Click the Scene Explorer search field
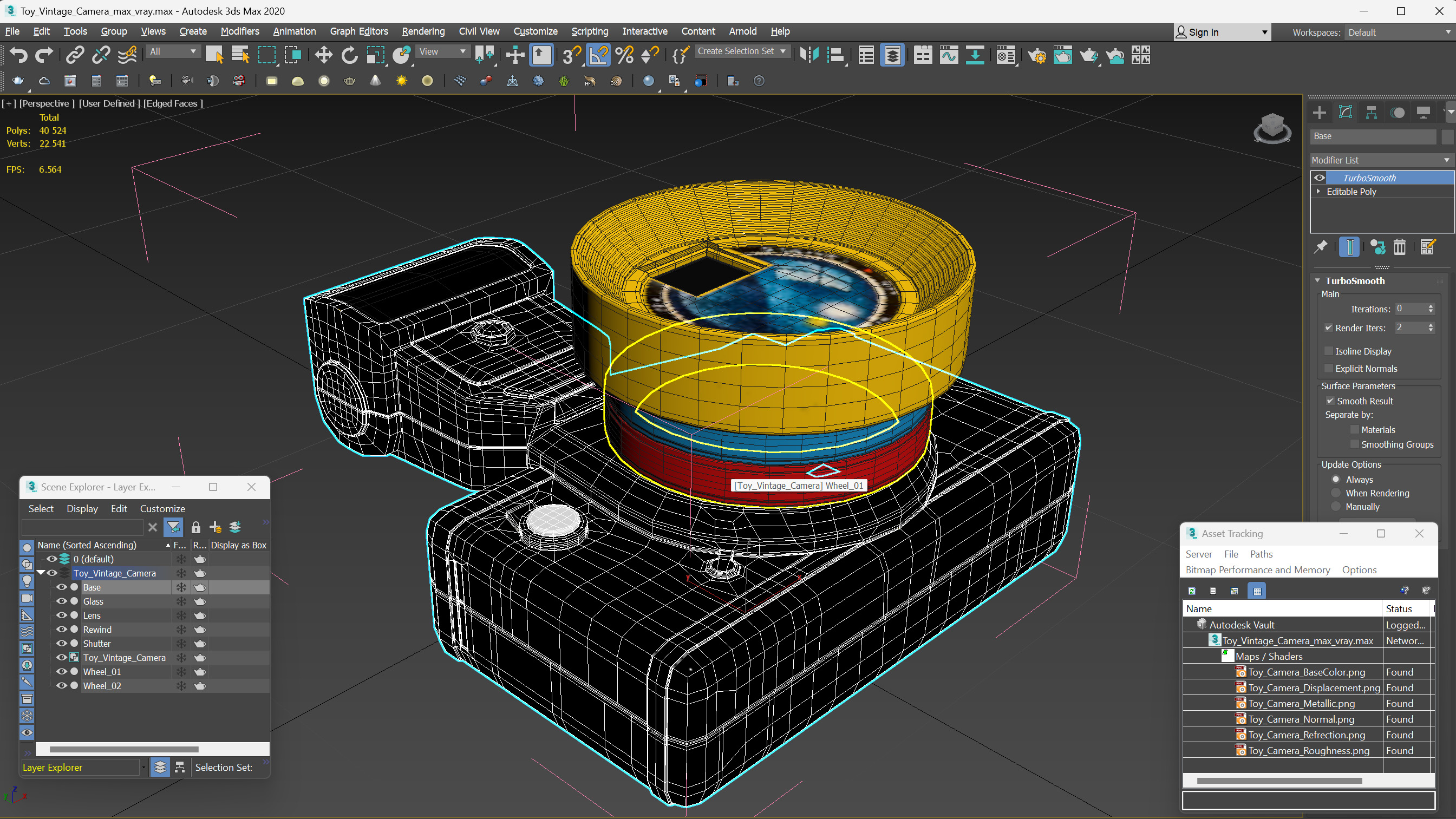Image resolution: width=1456 pixels, height=819 pixels. coord(82,527)
